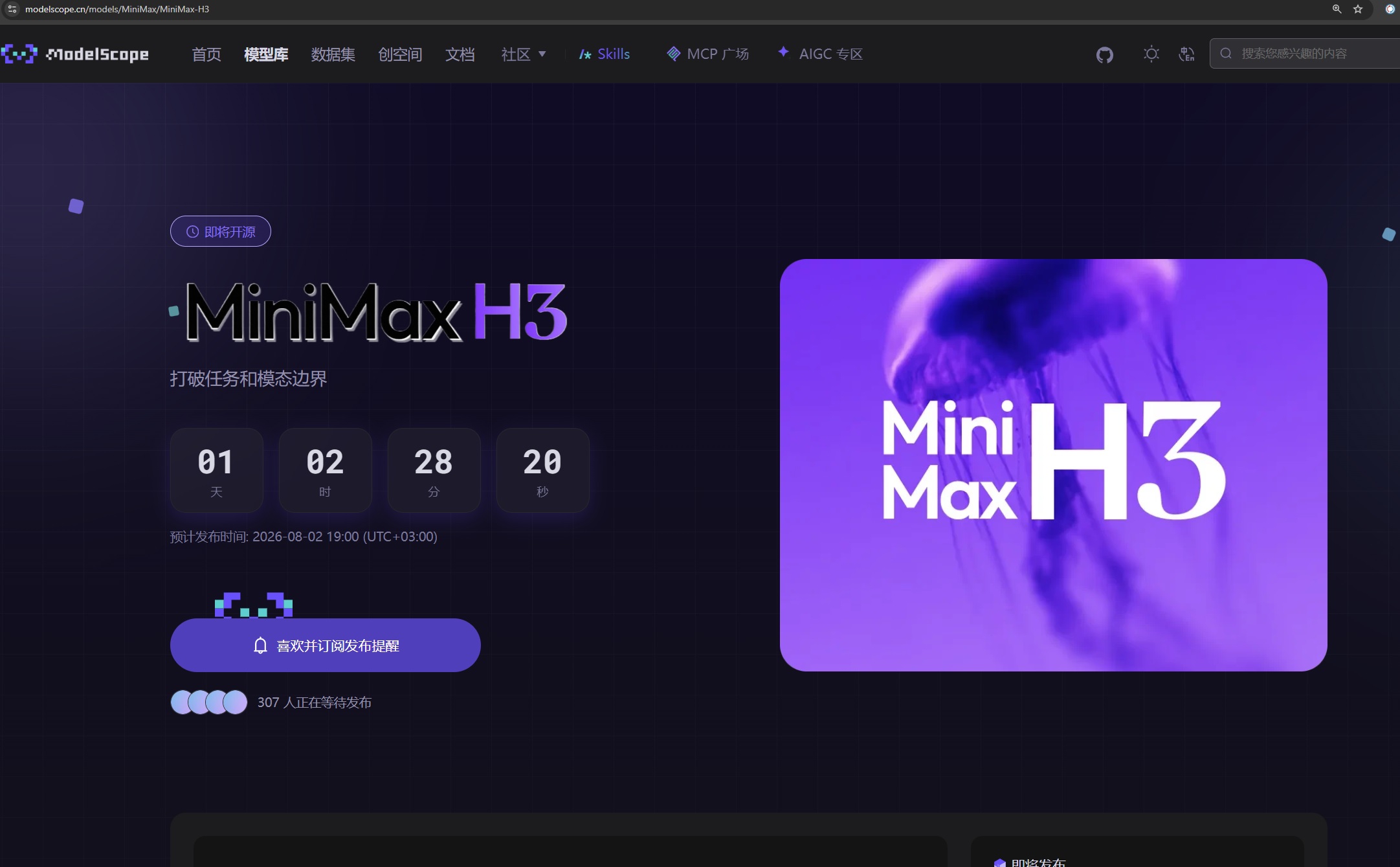Click the search magnifier icon

coord(1226,53)
